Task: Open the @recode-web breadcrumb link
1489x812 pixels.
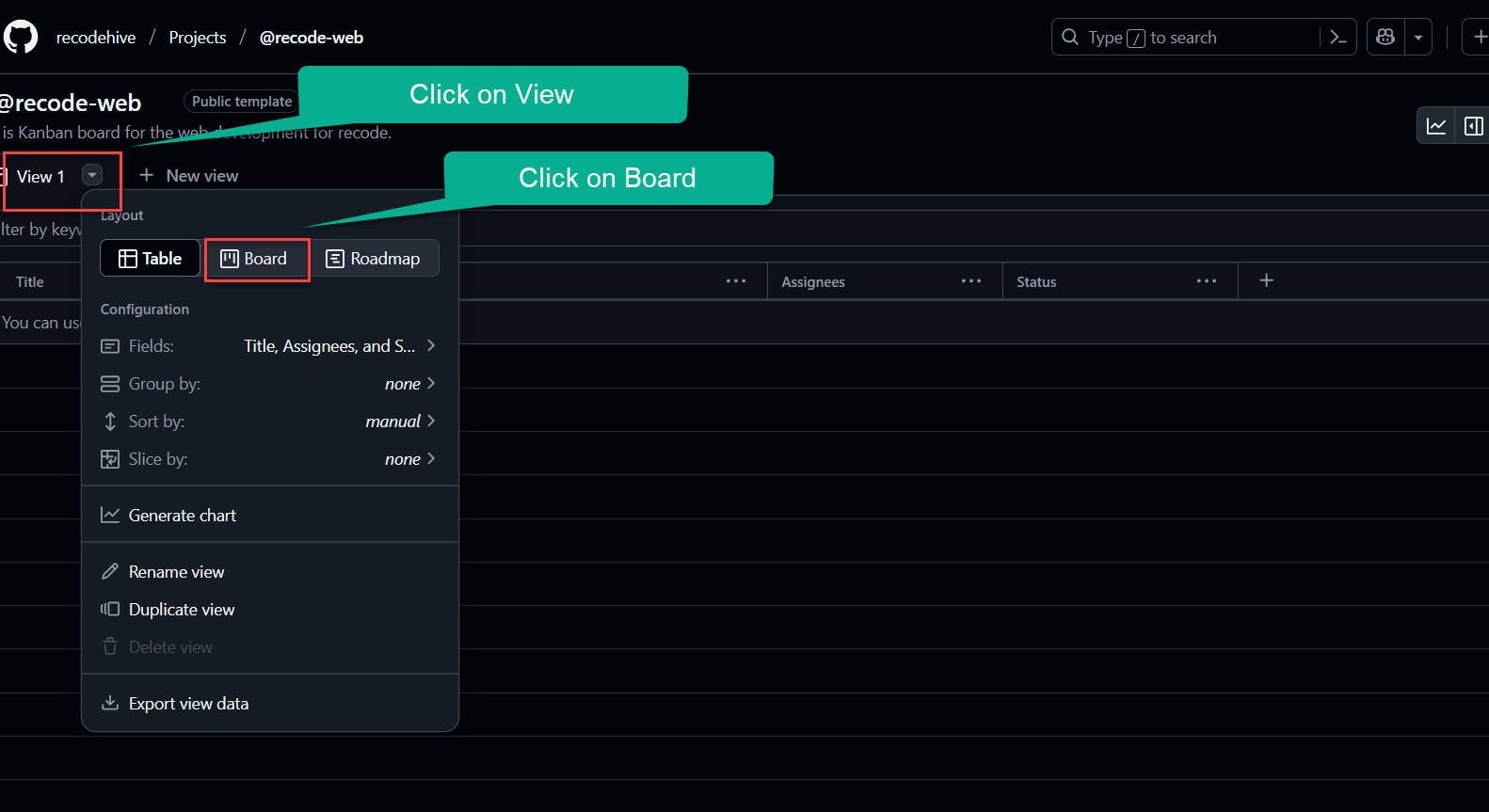Action: coord(312,38)
